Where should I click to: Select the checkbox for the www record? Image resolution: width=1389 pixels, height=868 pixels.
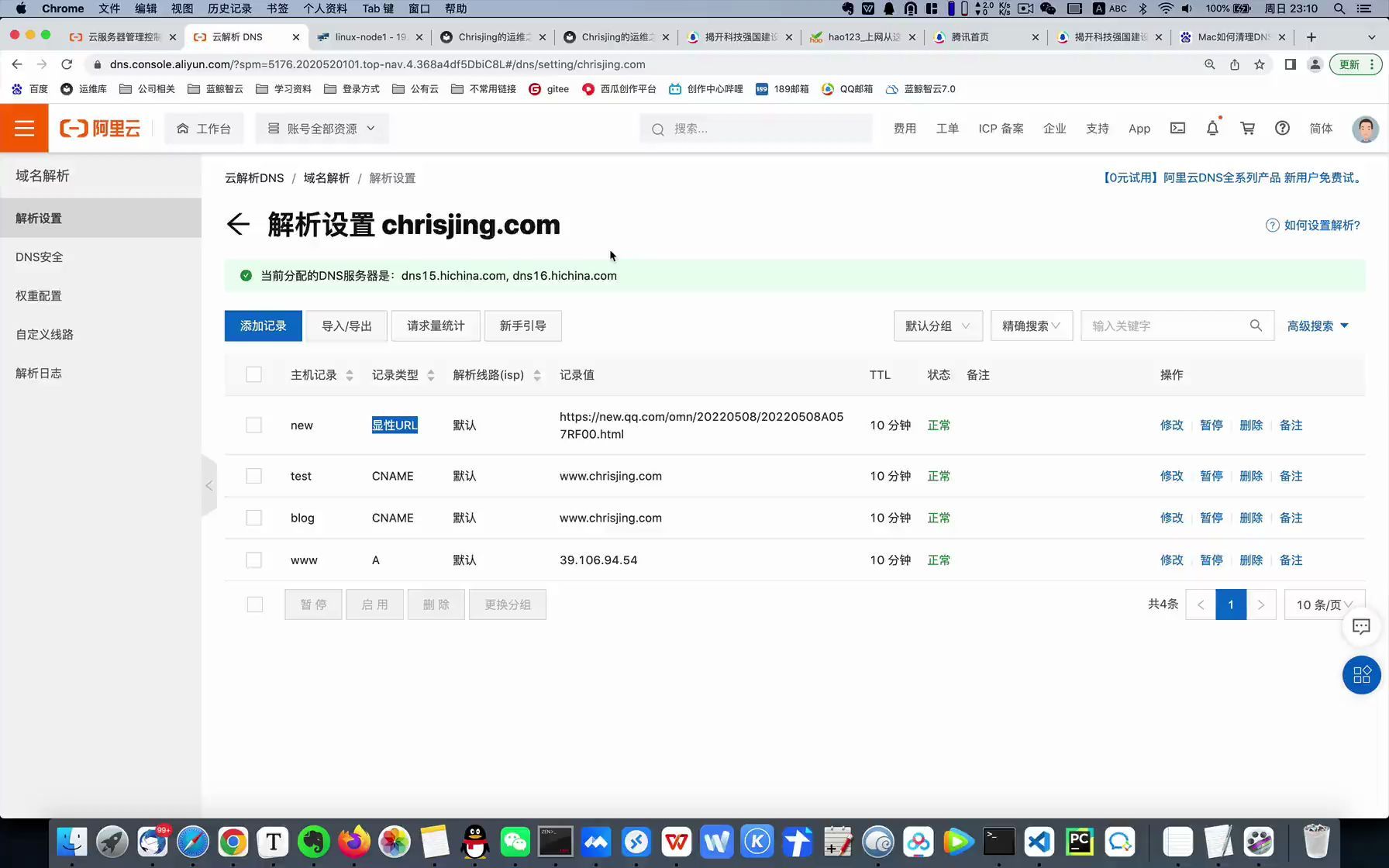click(x=253, y=560)
